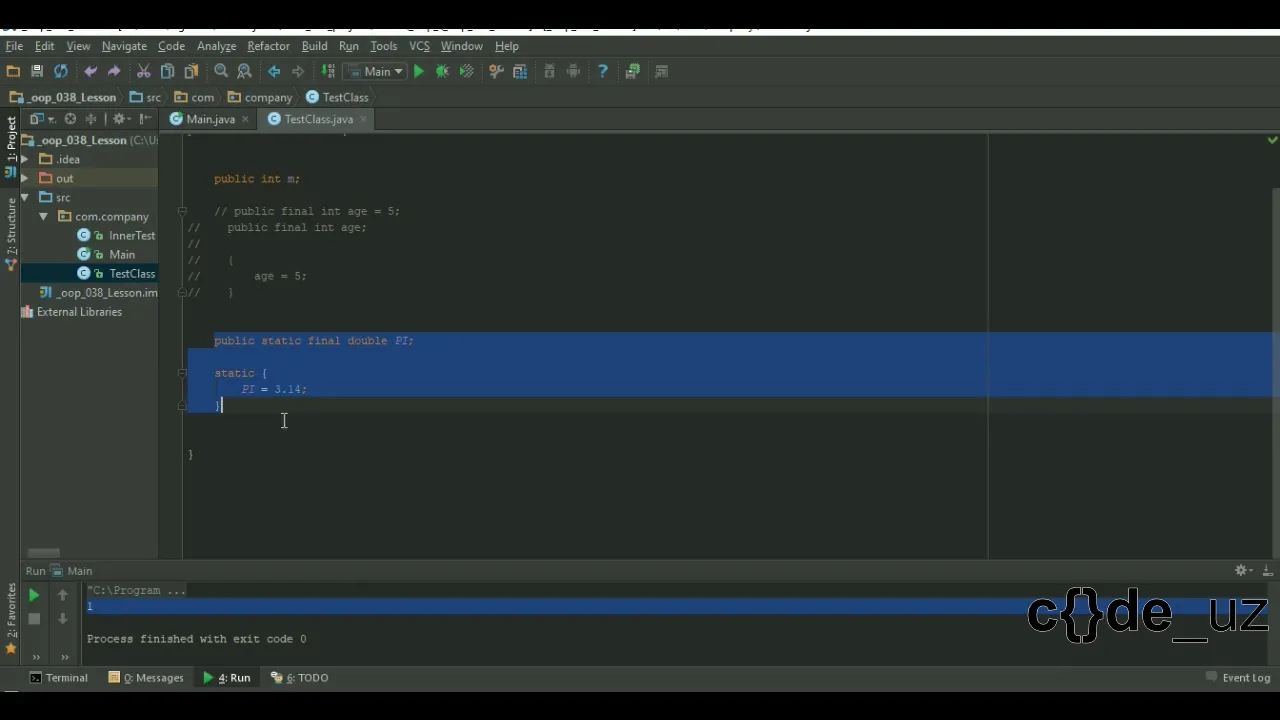Open the Code menu
This screenshot has height=720, width=1280.
tap(171, 46)
